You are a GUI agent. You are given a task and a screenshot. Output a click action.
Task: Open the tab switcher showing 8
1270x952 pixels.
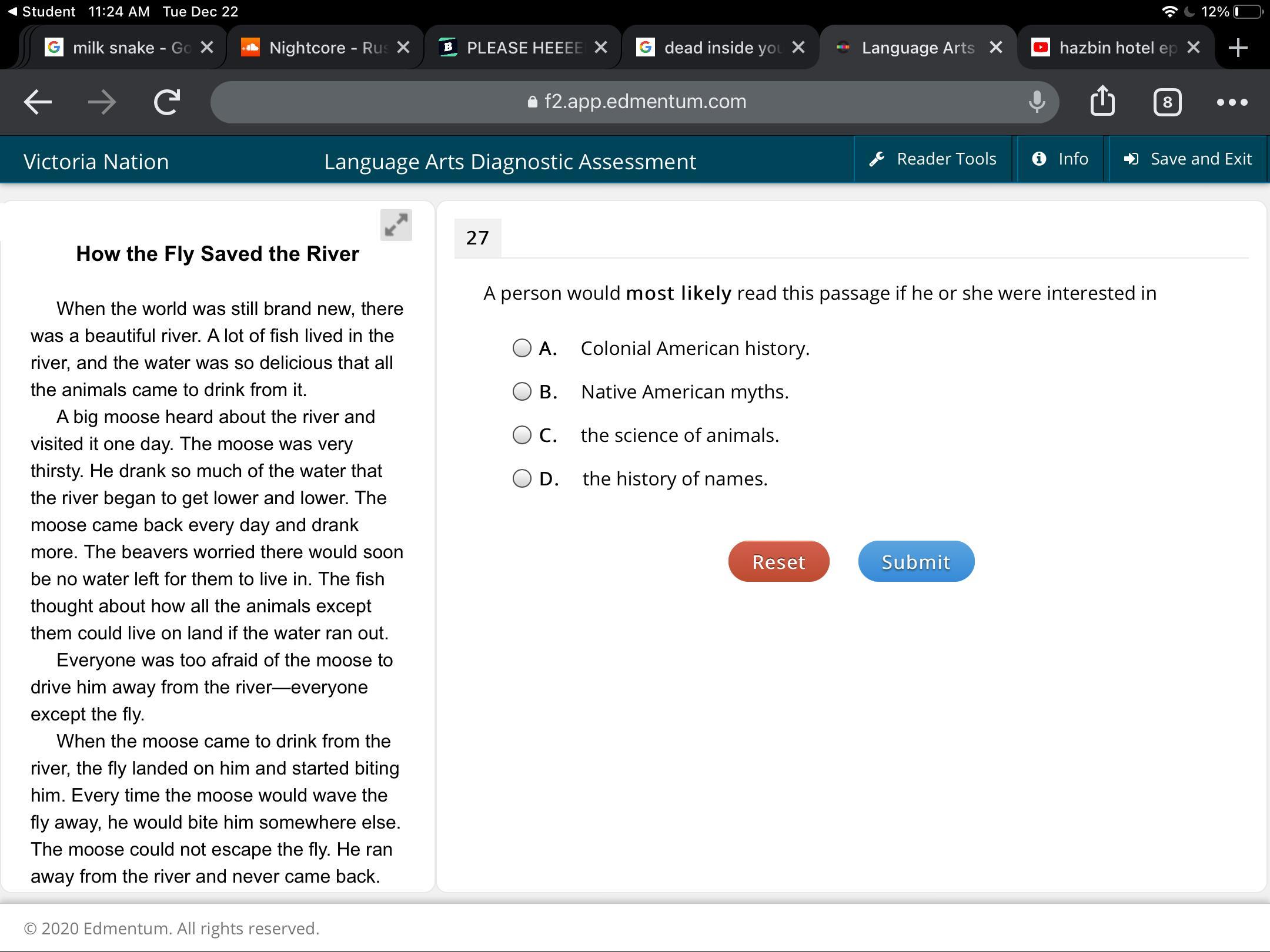click(1167, 102)
